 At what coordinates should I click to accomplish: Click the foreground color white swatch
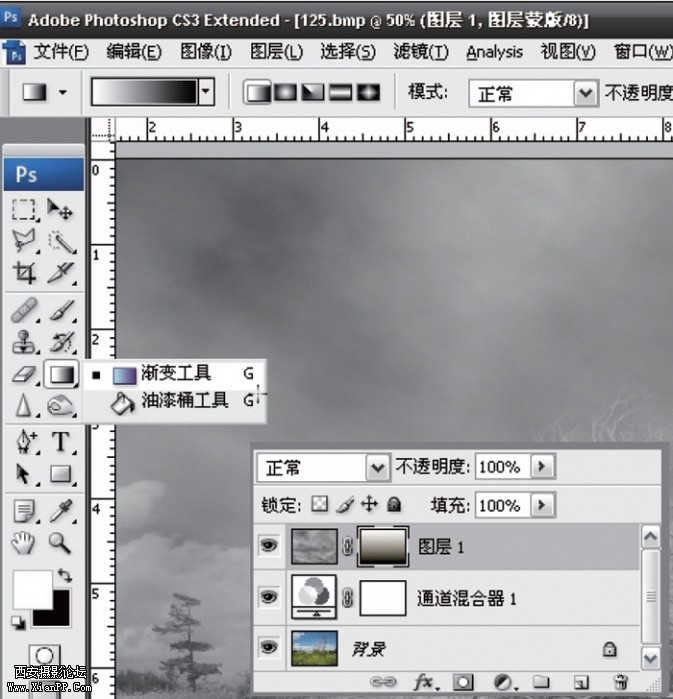tap(30, 590)
